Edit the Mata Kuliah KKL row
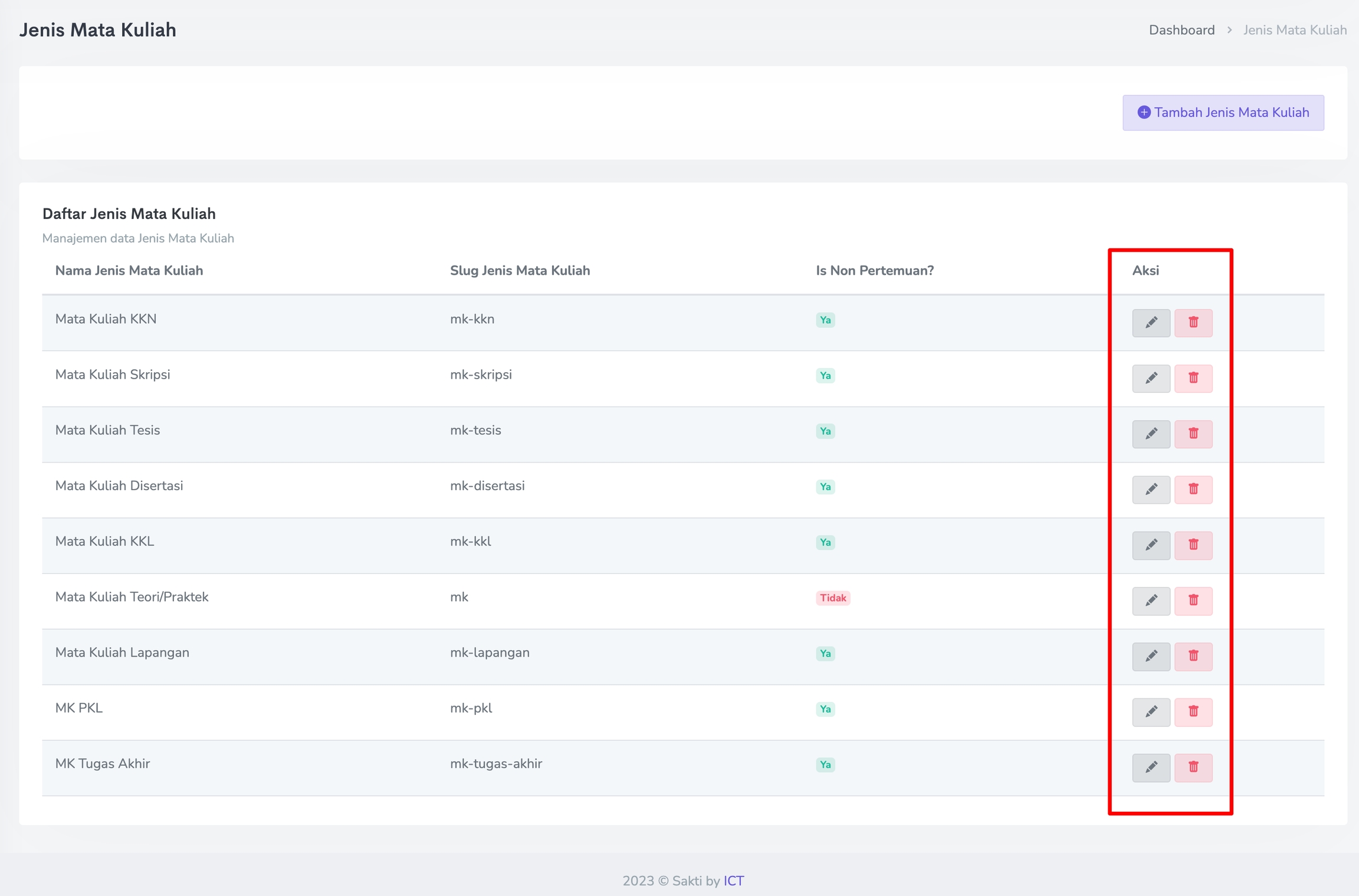Screen dimensions: 1359x896 click(x=1151, y=545)
